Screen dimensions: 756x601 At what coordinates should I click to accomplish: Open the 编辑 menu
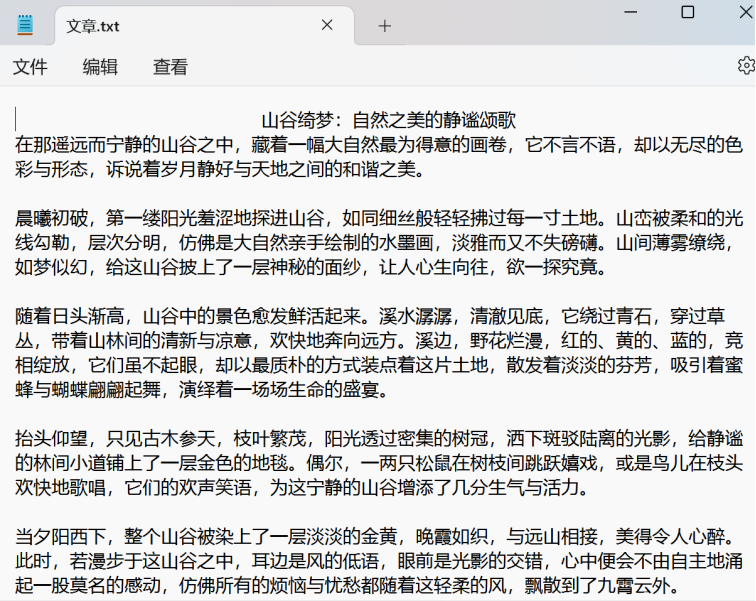(x=100, y=67)
